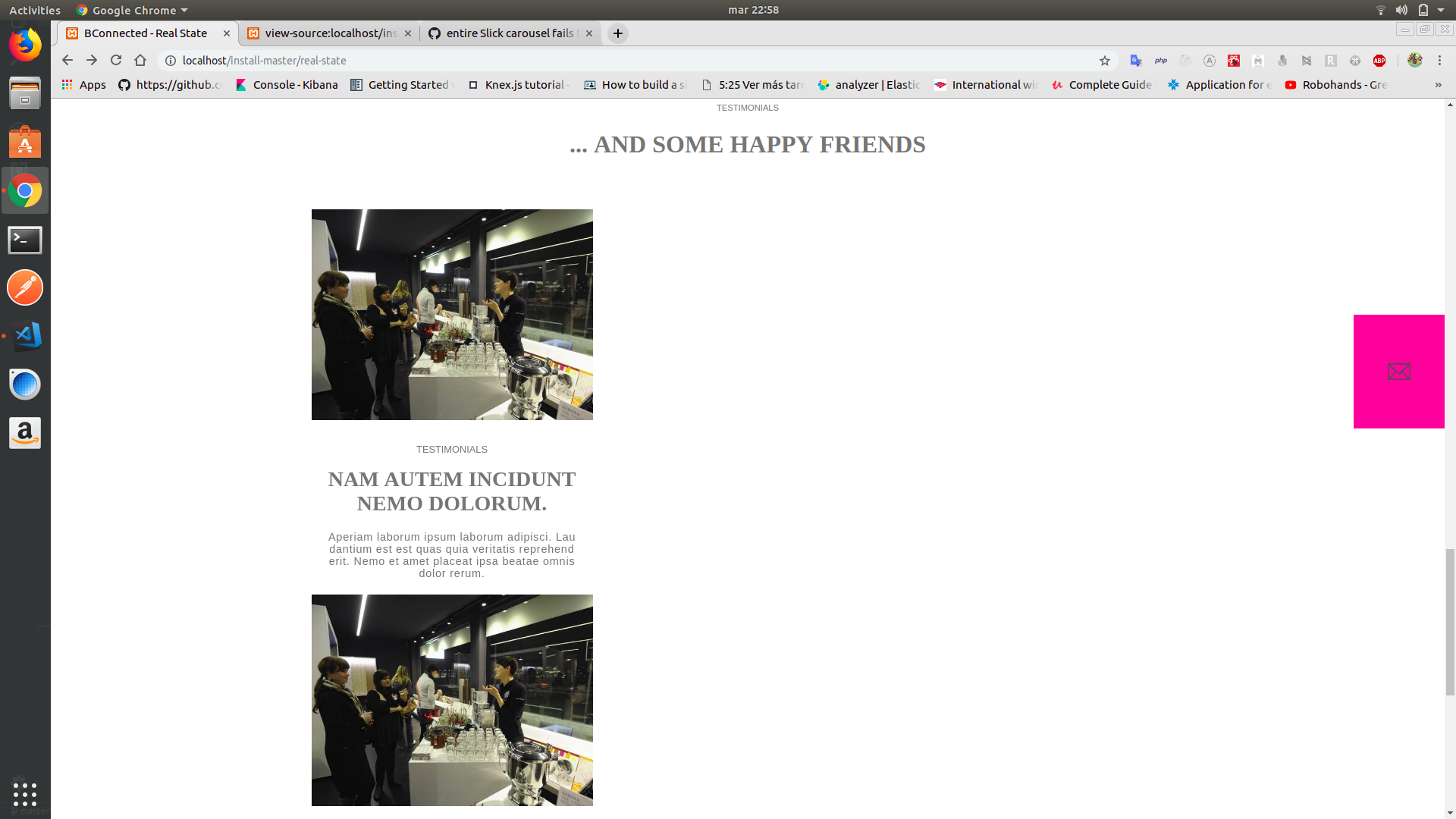The width and height of the screenshot is (1456, 819).
Task: Open Activities in the top bar
Action: tap(35, 10)
